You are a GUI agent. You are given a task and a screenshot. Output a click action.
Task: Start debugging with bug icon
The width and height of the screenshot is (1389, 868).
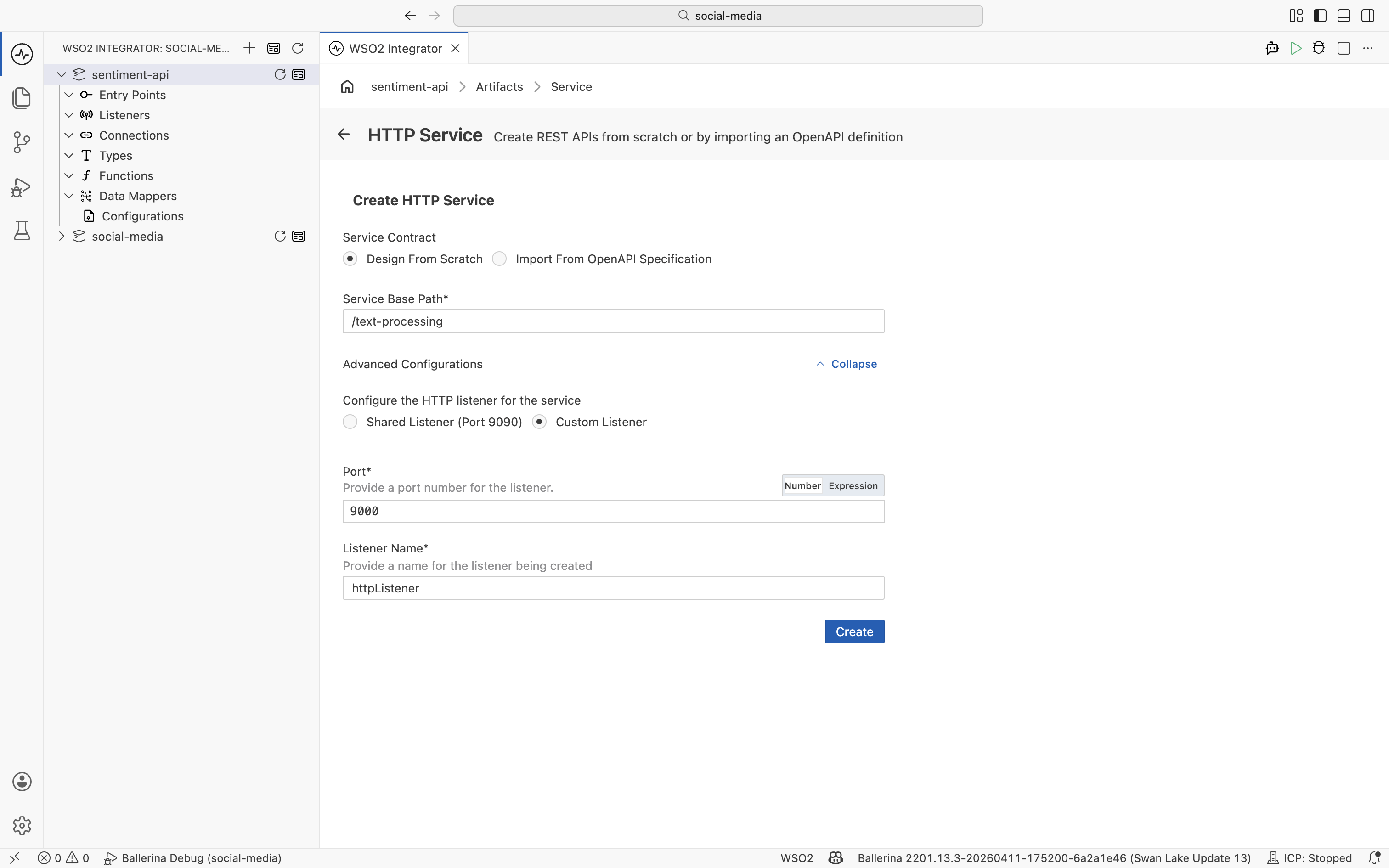(1319, 48)
